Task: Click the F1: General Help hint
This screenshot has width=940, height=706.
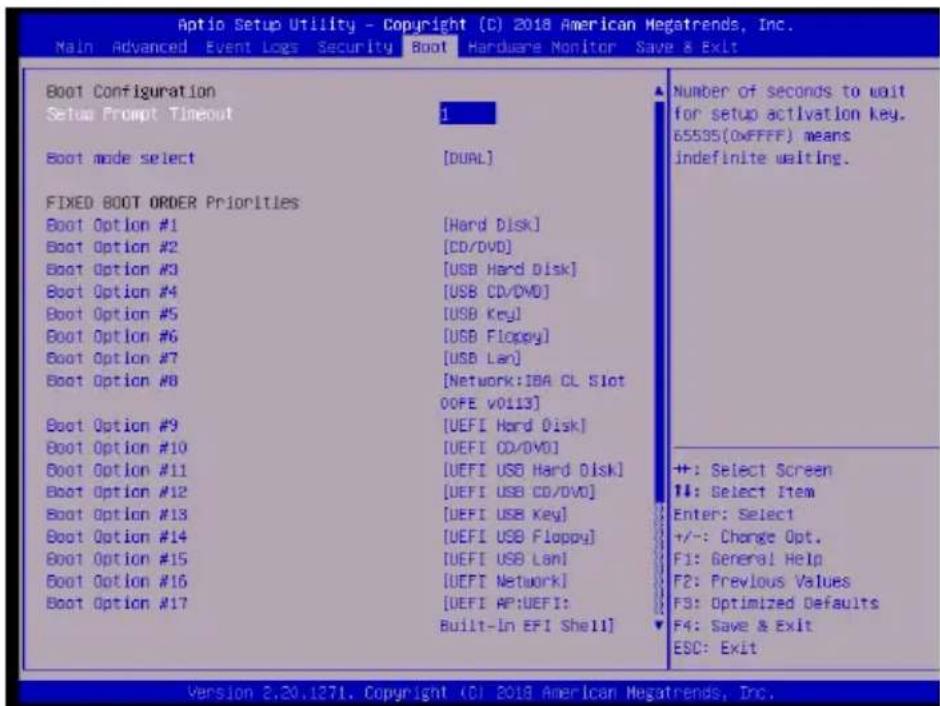Action: 748,559
